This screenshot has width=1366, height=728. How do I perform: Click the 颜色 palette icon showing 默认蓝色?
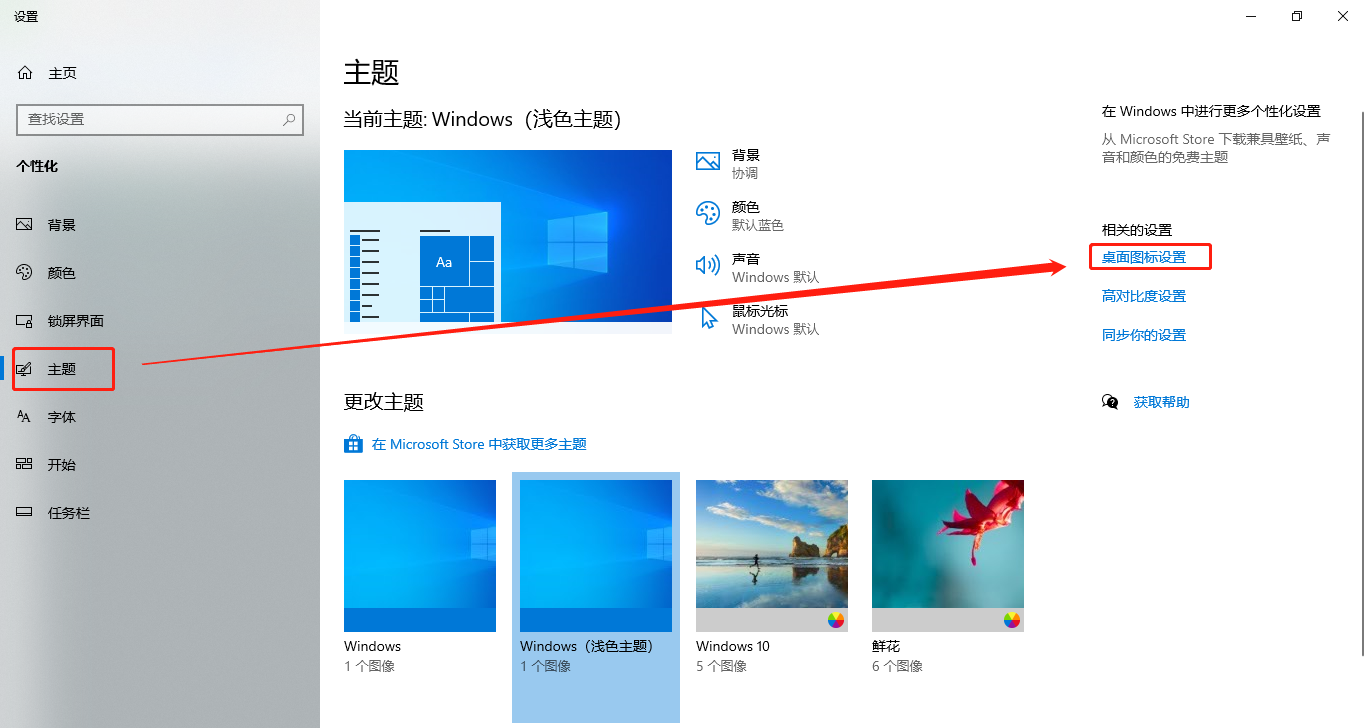pos(708,213)
